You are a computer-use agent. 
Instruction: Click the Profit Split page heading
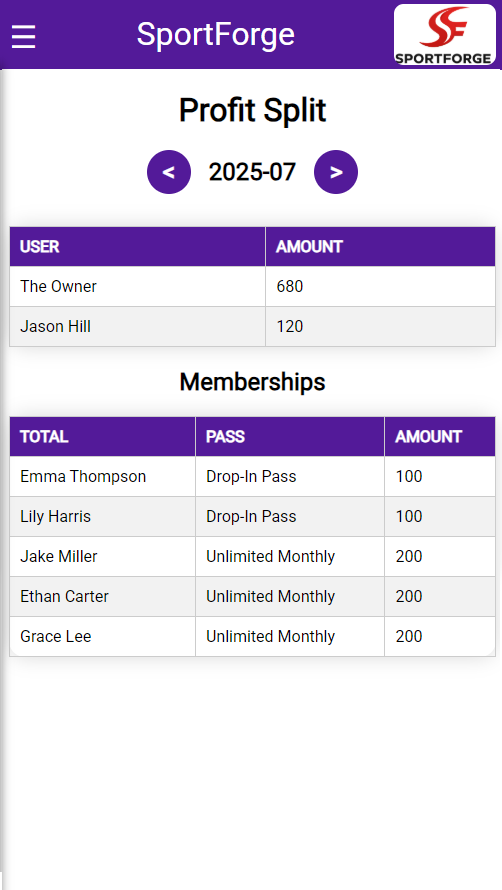tap(252, 110)
